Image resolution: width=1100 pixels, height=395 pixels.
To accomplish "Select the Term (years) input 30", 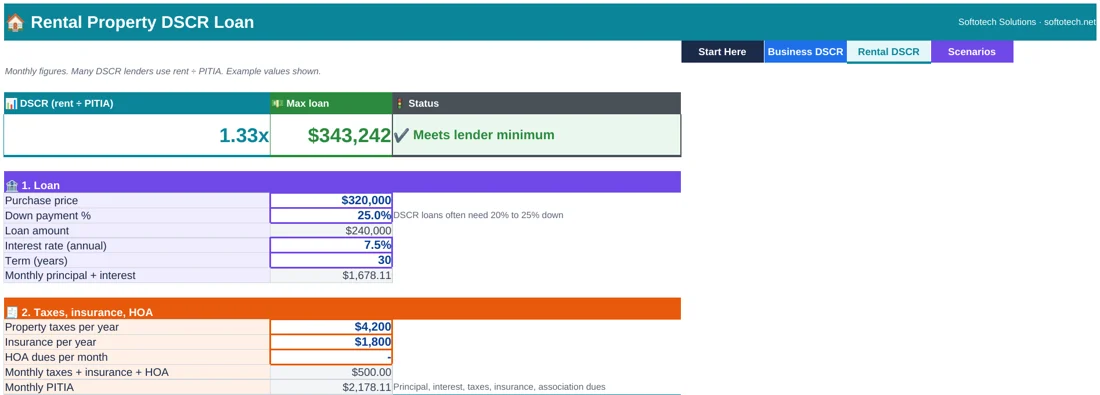I will point(331,260).
